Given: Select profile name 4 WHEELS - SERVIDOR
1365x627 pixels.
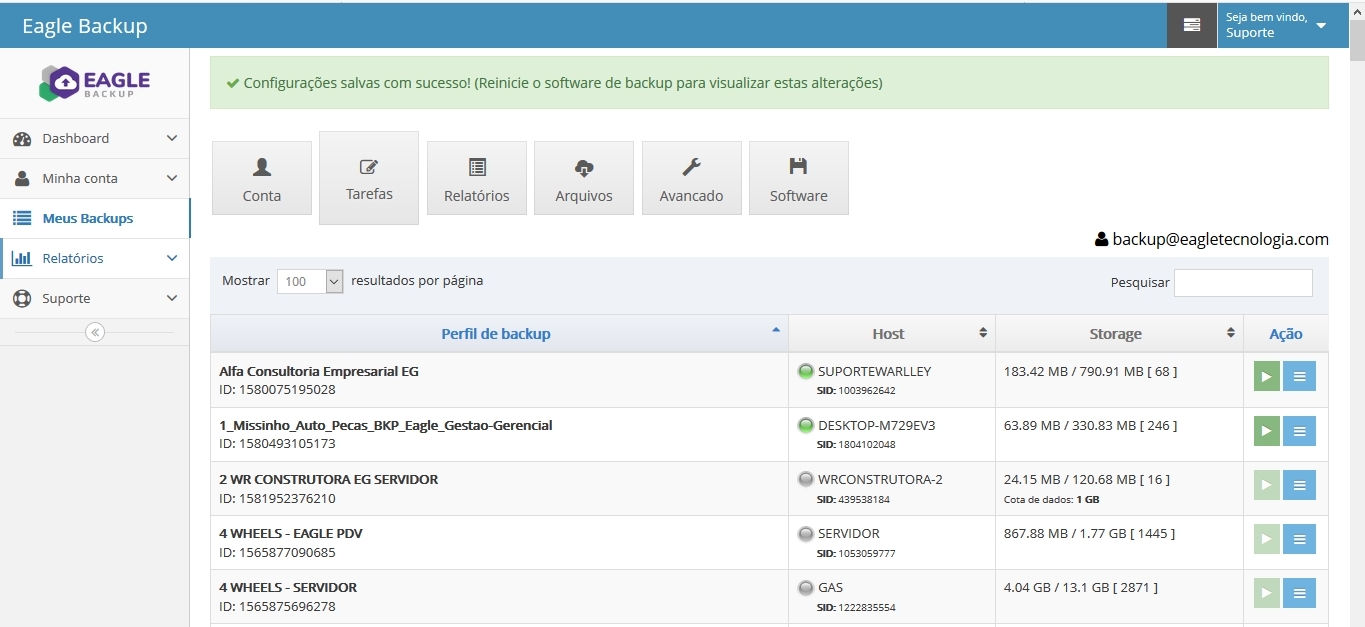Looking at the screenshot, I should (x=288, y=587).
